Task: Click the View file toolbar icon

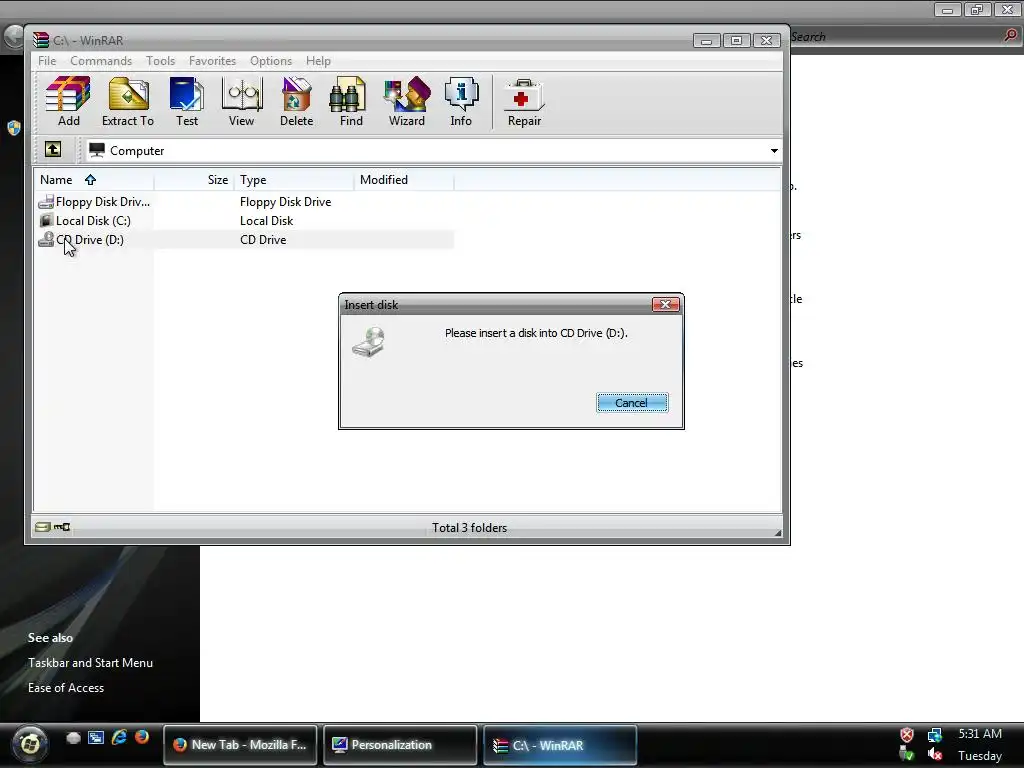Action: pyautogui.click(x=242, y=101)
